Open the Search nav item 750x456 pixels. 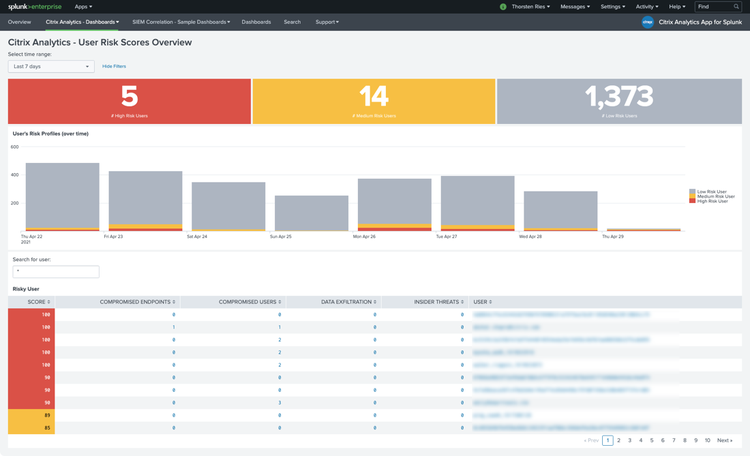tap(292, 22)
